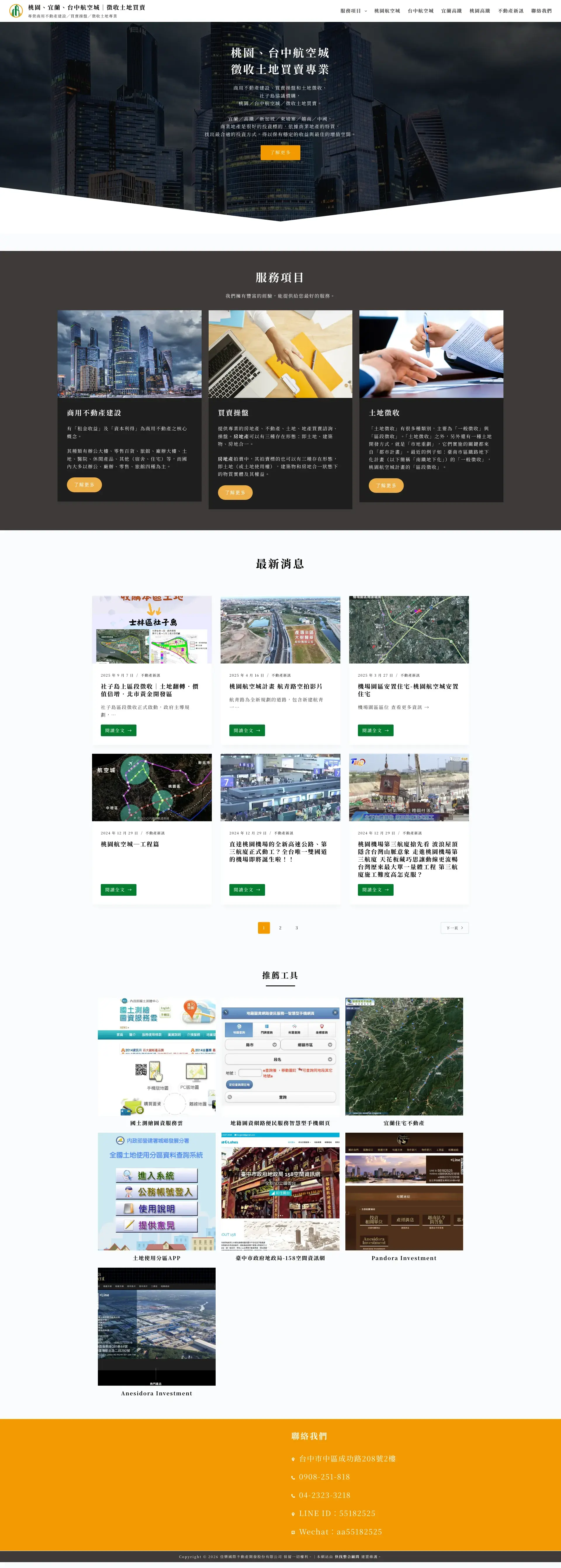Click the Pandora Investment caption text
561x1568 pixels.
point(404,1258)
